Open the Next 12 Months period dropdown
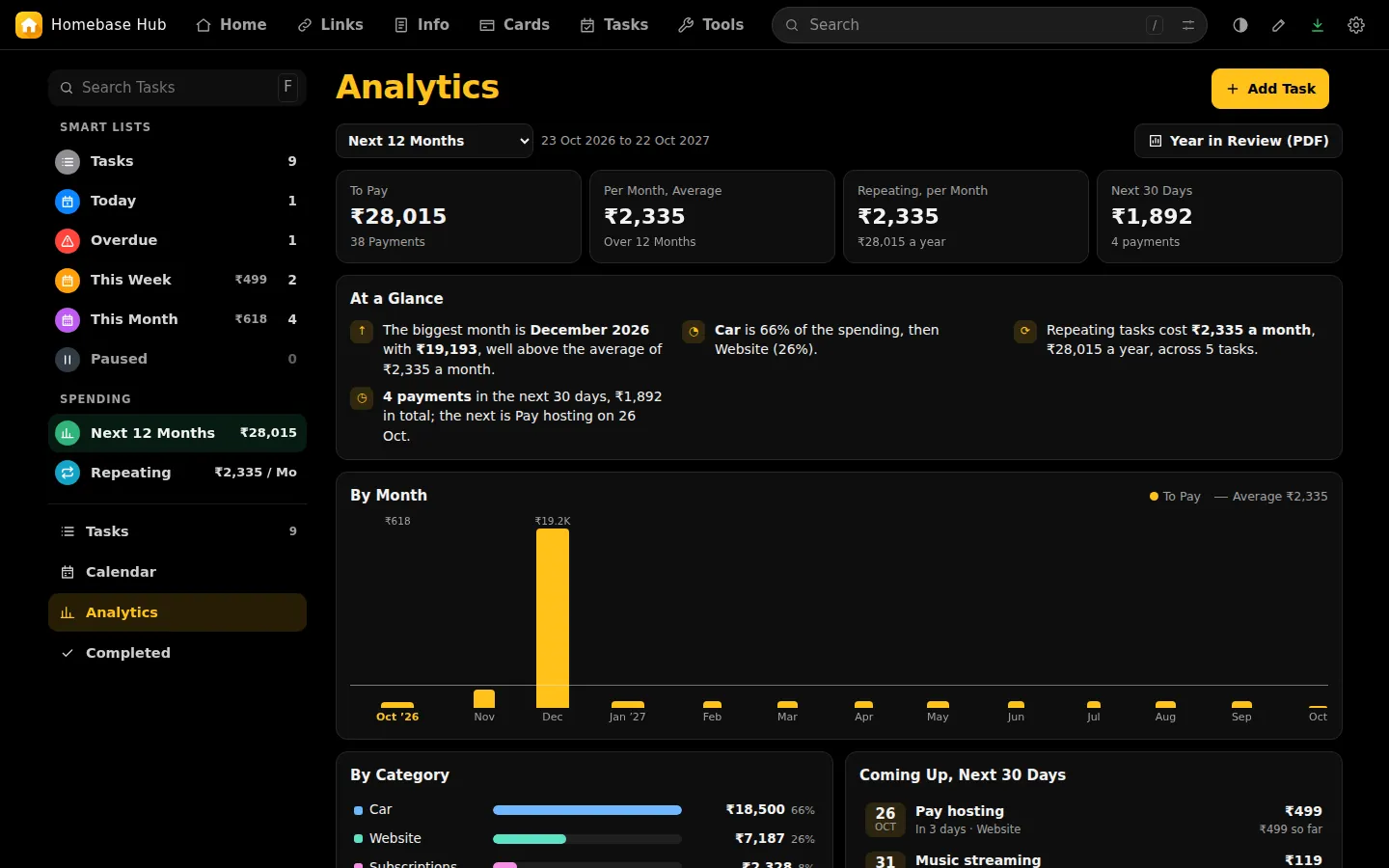The image size is (1389, 868). tap(434, 141)
